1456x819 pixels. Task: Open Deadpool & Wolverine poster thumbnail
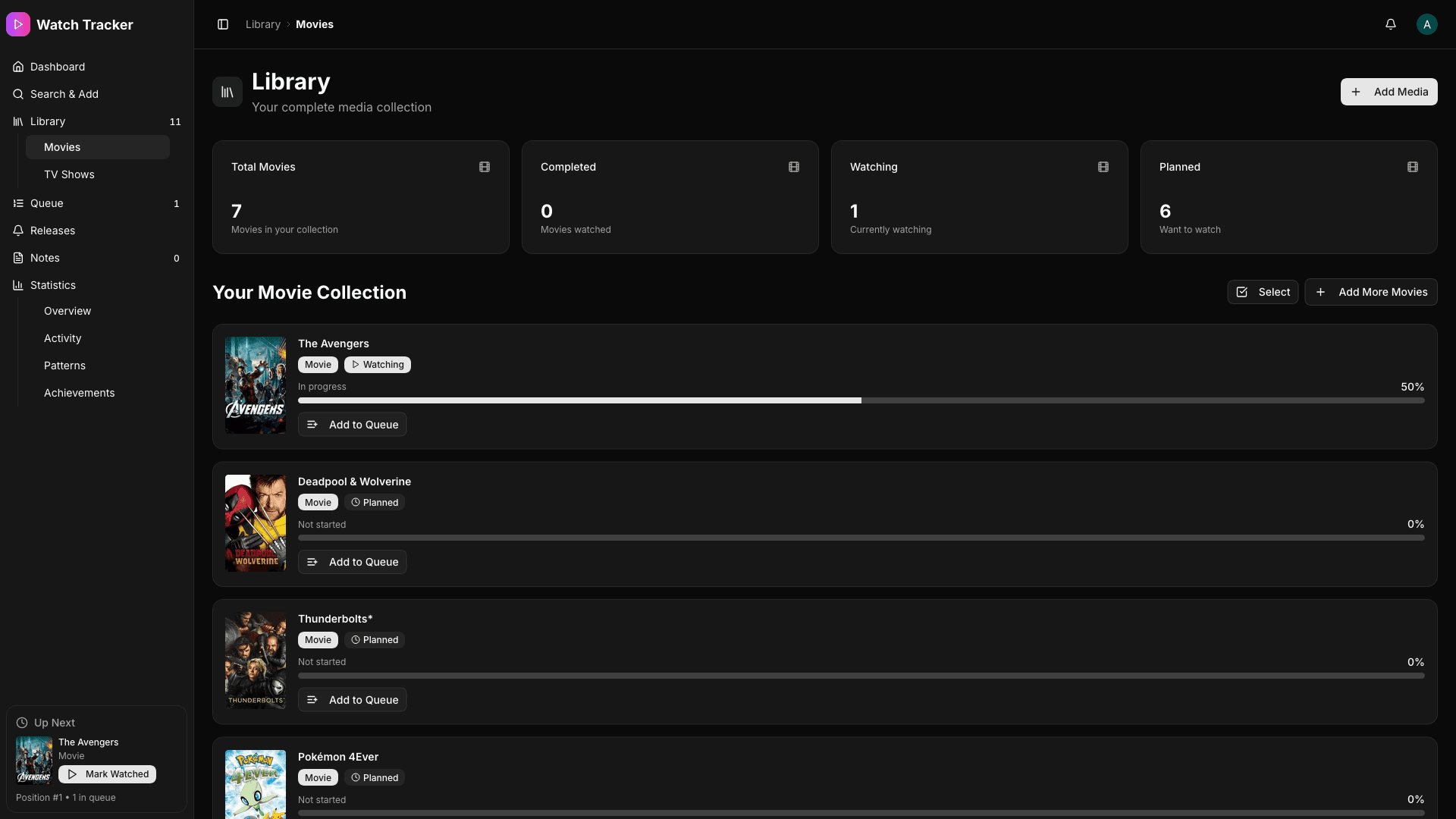pyautogui.click(x=256, y=523)
